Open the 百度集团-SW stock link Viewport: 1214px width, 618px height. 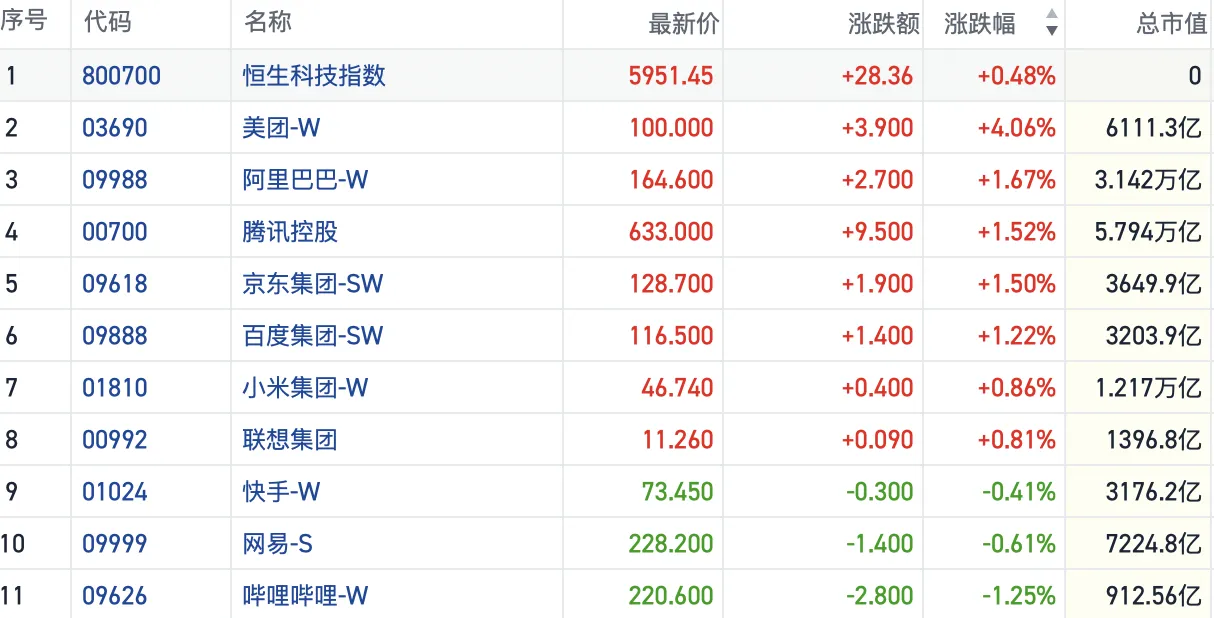[x=313, y=336]
